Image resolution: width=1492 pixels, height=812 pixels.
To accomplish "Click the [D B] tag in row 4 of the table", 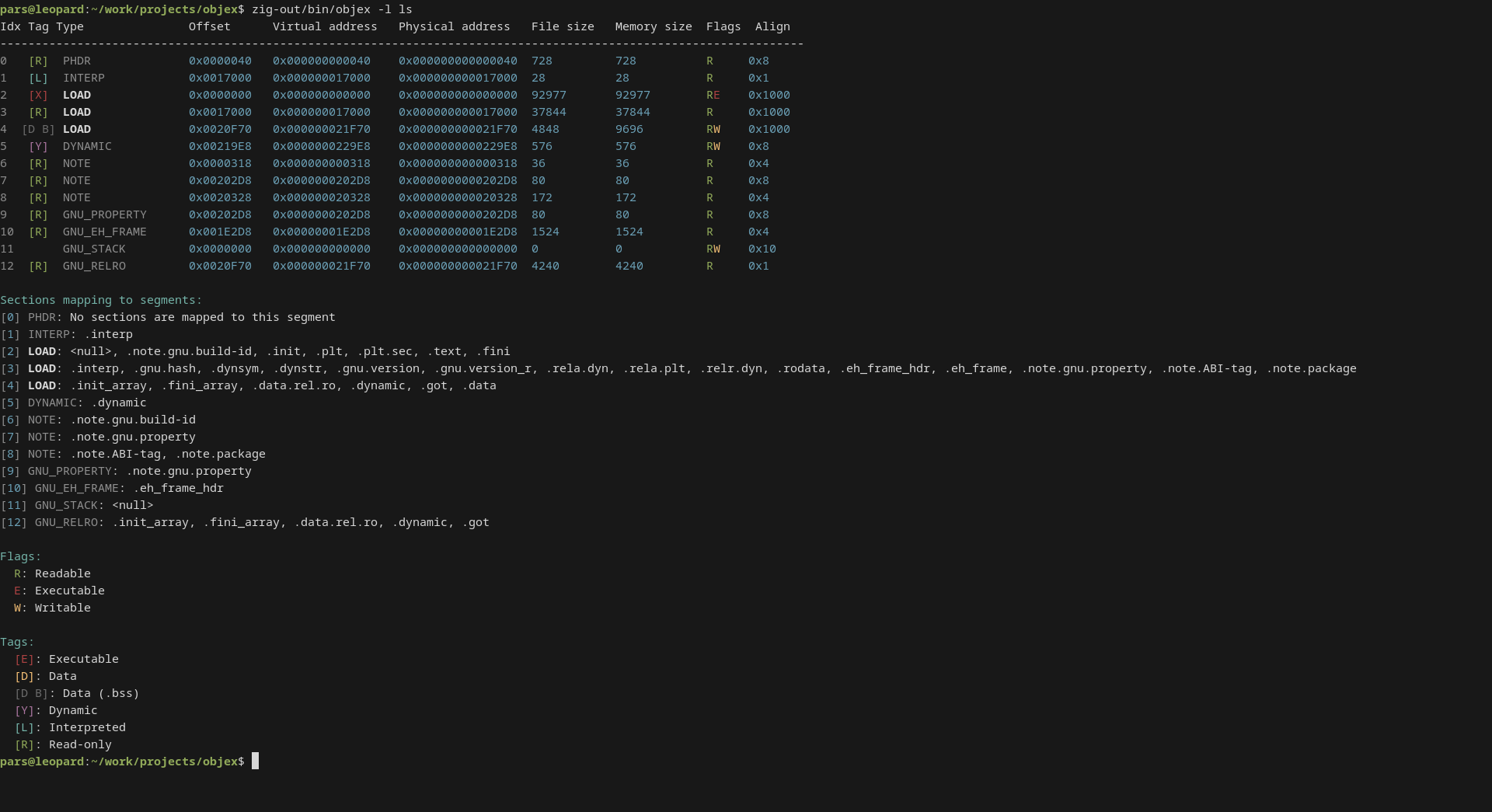I will pos(38,129).
